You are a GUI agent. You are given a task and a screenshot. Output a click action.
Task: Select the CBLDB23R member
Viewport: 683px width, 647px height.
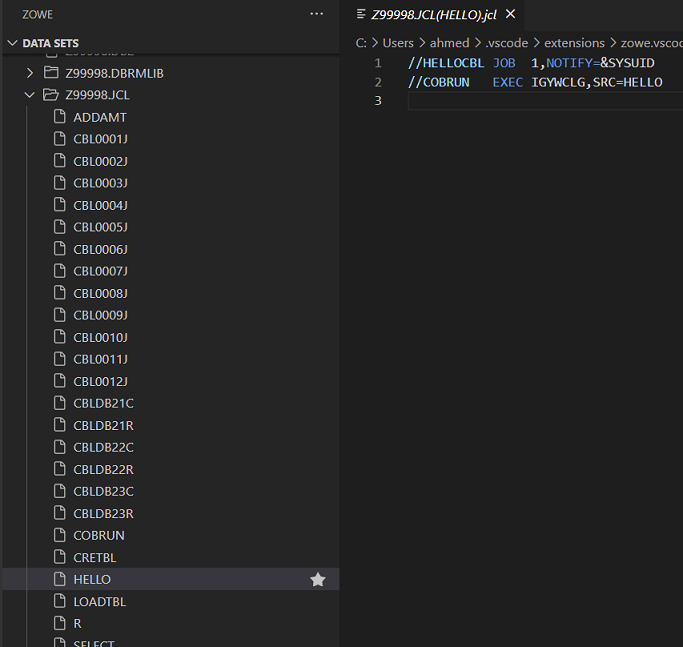tap(104, 513)
